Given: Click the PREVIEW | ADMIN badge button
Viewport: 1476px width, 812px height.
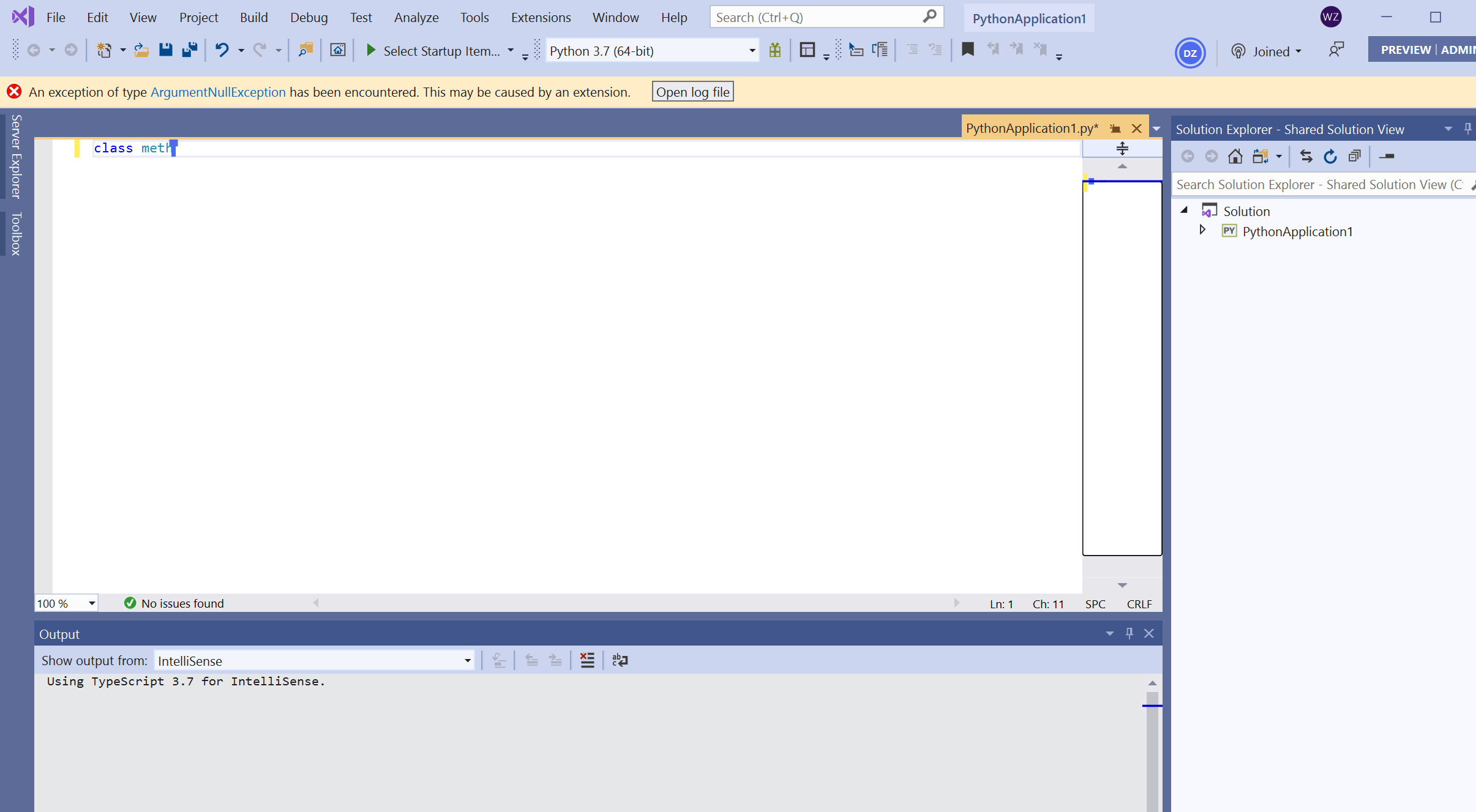Looking at the screenshot, I should (x=1422, y=50).
